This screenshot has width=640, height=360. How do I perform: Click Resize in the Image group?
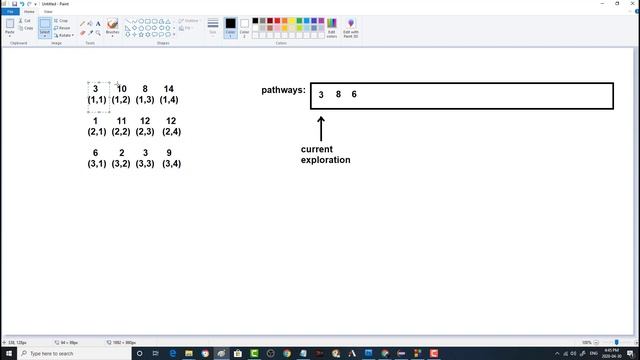coord(62,28)
